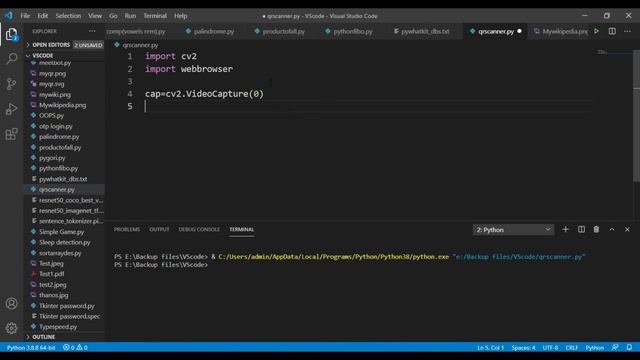The width and height of the screenshot is (640, 360).
Task: Open errors and warnings count in status bar
Action: 76,347
